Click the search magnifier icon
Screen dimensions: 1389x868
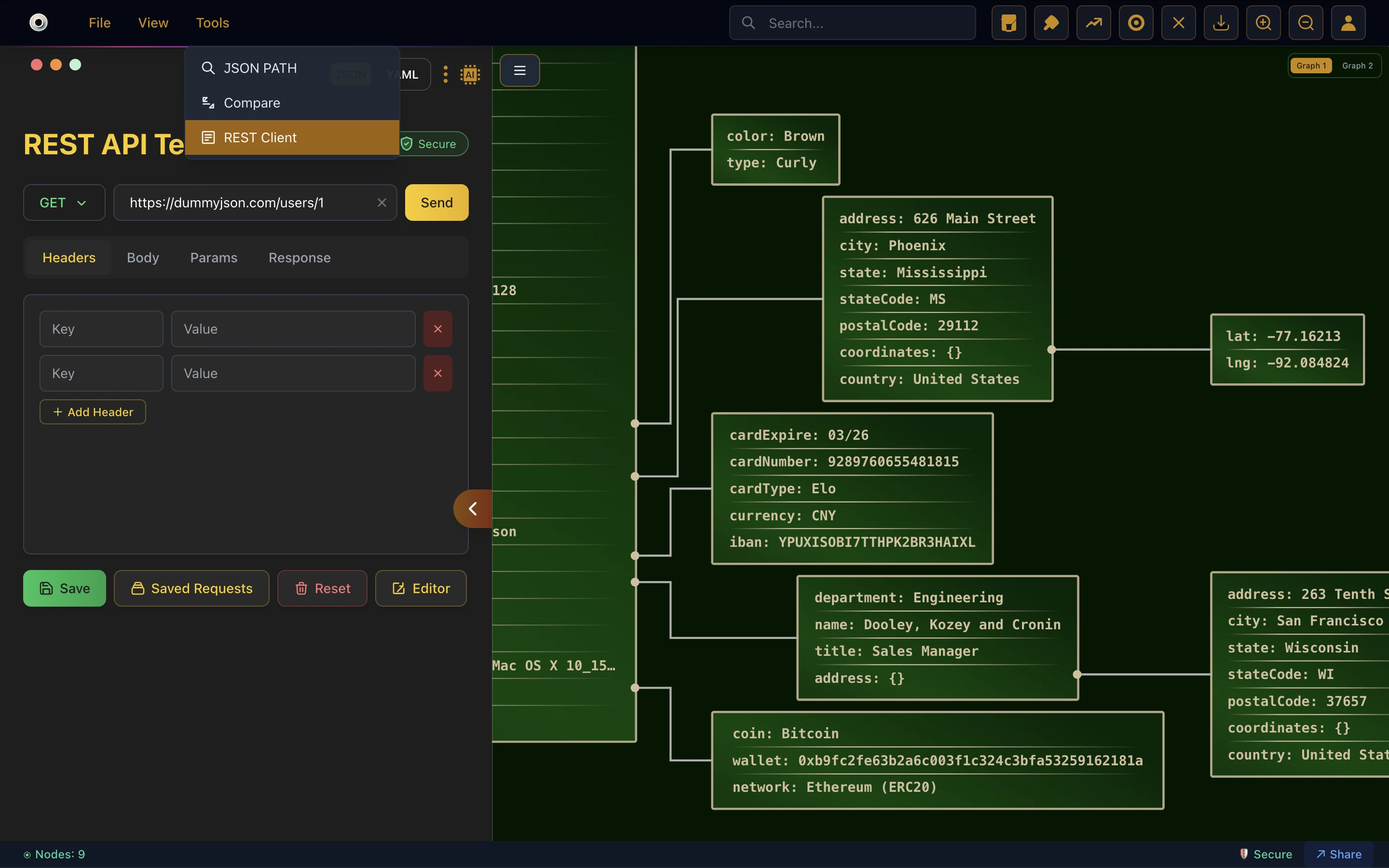coord(749,23)
